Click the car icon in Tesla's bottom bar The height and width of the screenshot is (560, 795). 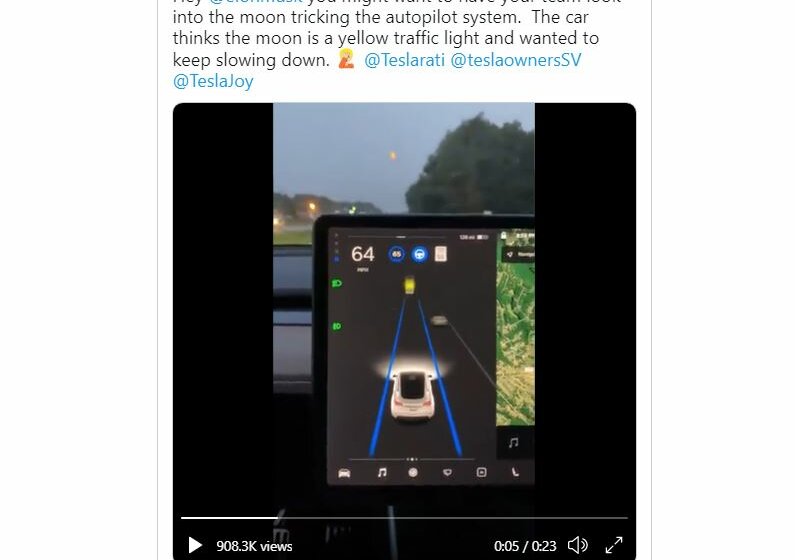(x=344, y=473)
